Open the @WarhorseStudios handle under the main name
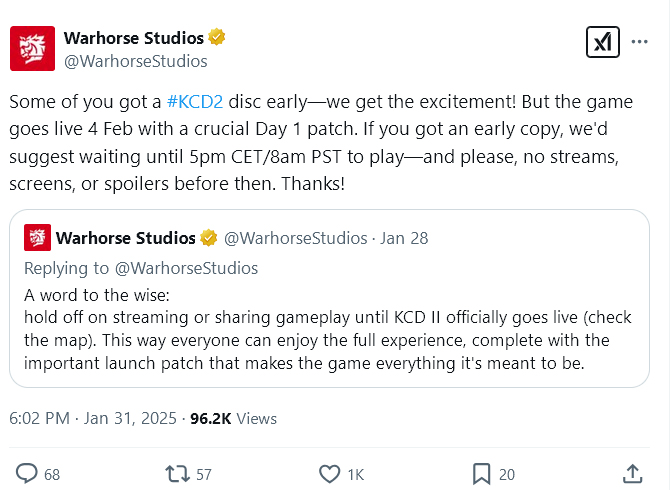Image resolution: width=670 pixels, height=490 pixels. tap(135, 62)
